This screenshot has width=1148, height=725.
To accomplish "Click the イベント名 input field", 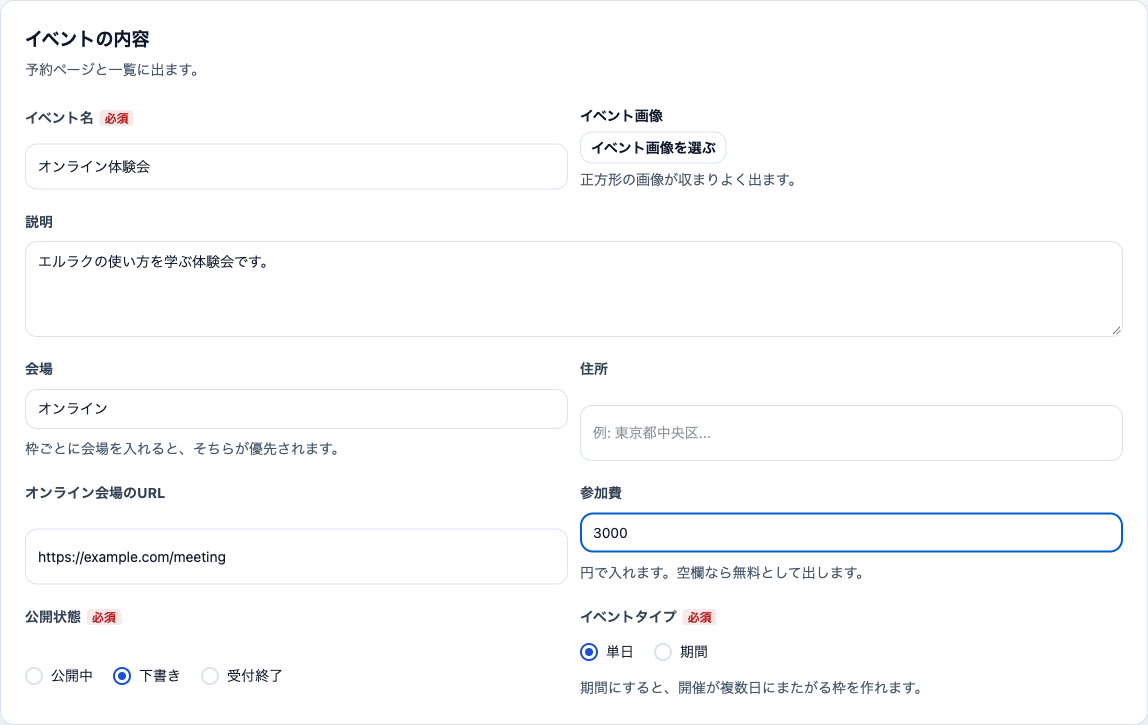I will pyautogui.click(x=296, y=166).
